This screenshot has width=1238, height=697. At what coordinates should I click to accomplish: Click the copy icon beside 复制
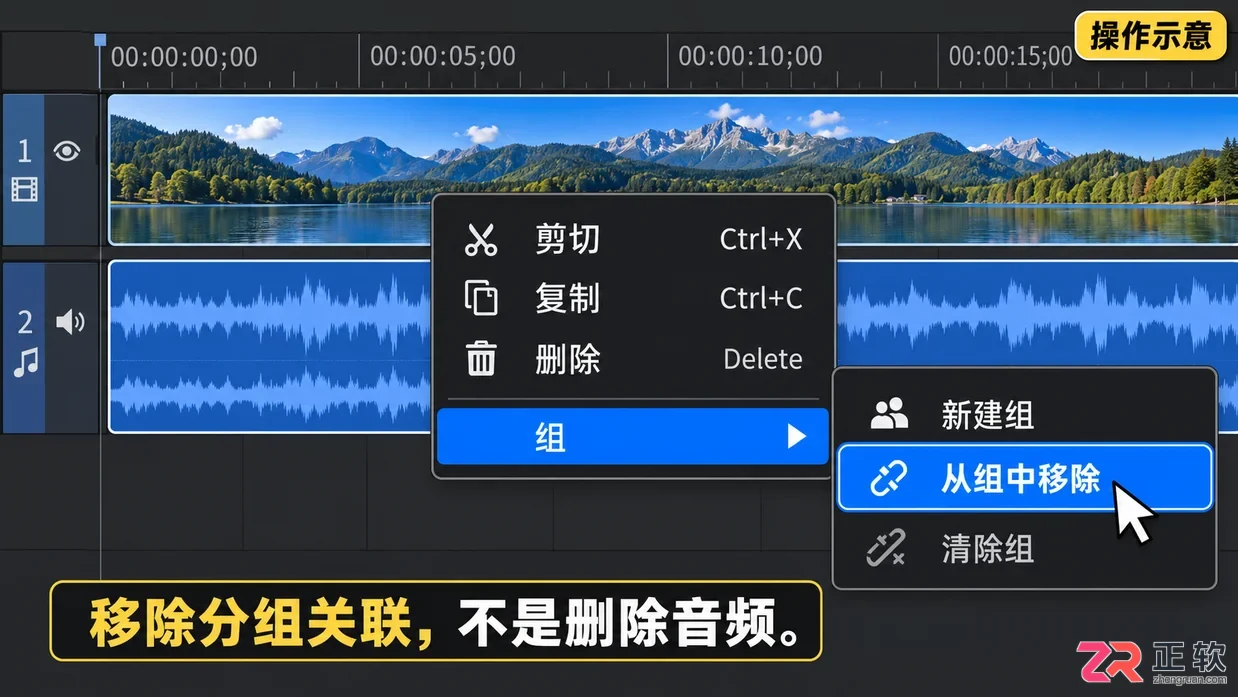tap(481, 298)
